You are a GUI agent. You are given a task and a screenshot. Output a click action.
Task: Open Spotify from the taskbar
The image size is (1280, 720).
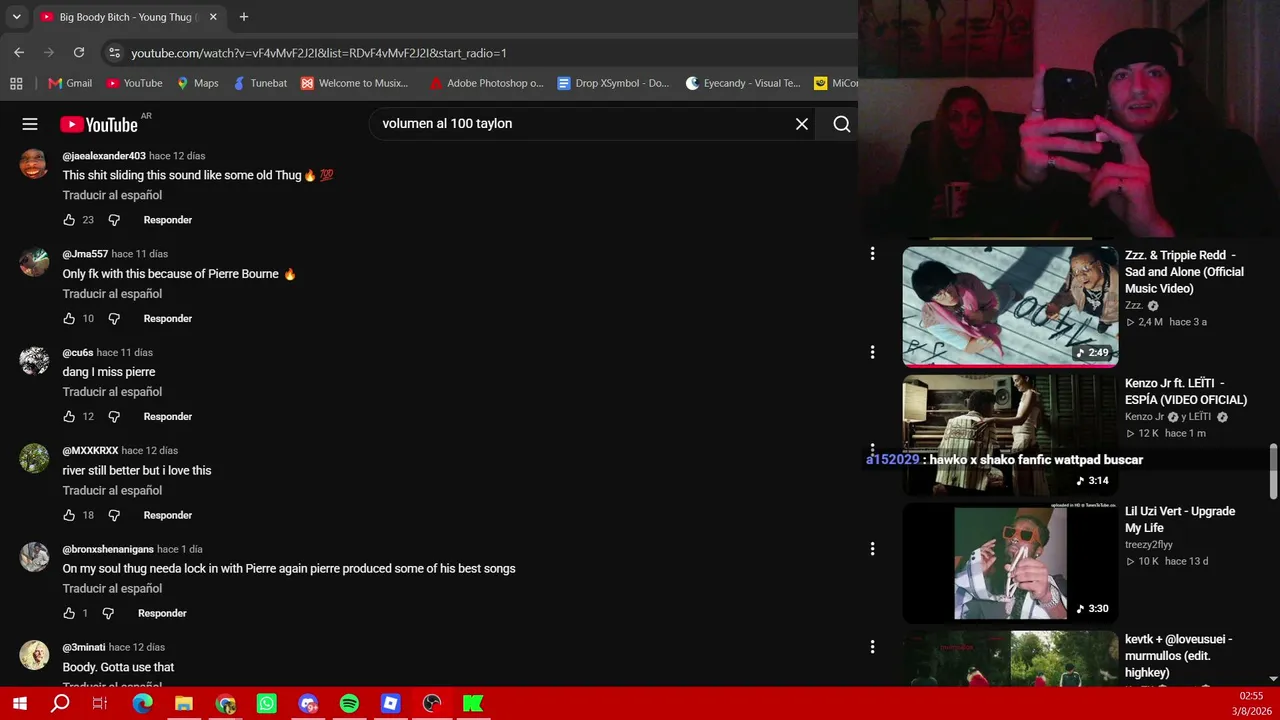click(349, 704)
